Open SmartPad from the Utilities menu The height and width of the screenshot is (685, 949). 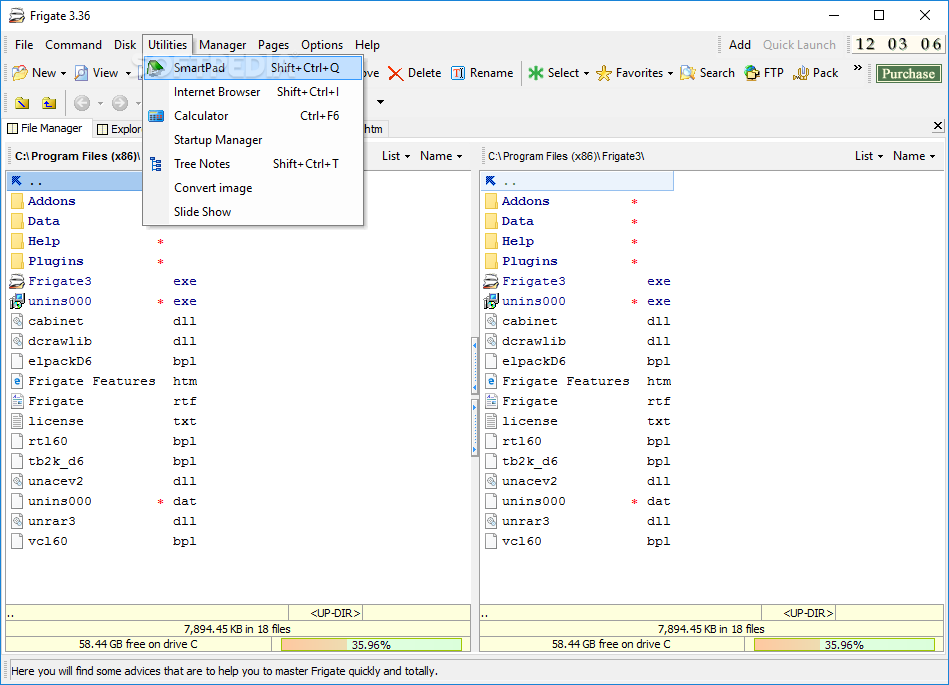(253, 68)
